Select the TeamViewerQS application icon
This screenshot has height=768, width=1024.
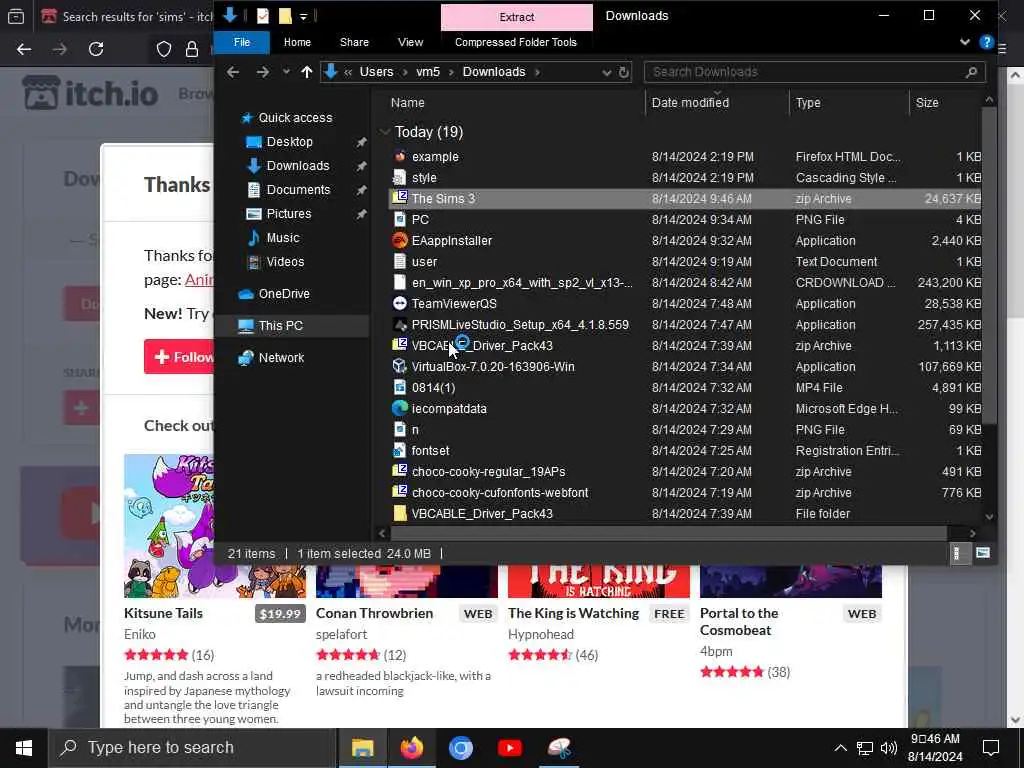coord(400,303)
